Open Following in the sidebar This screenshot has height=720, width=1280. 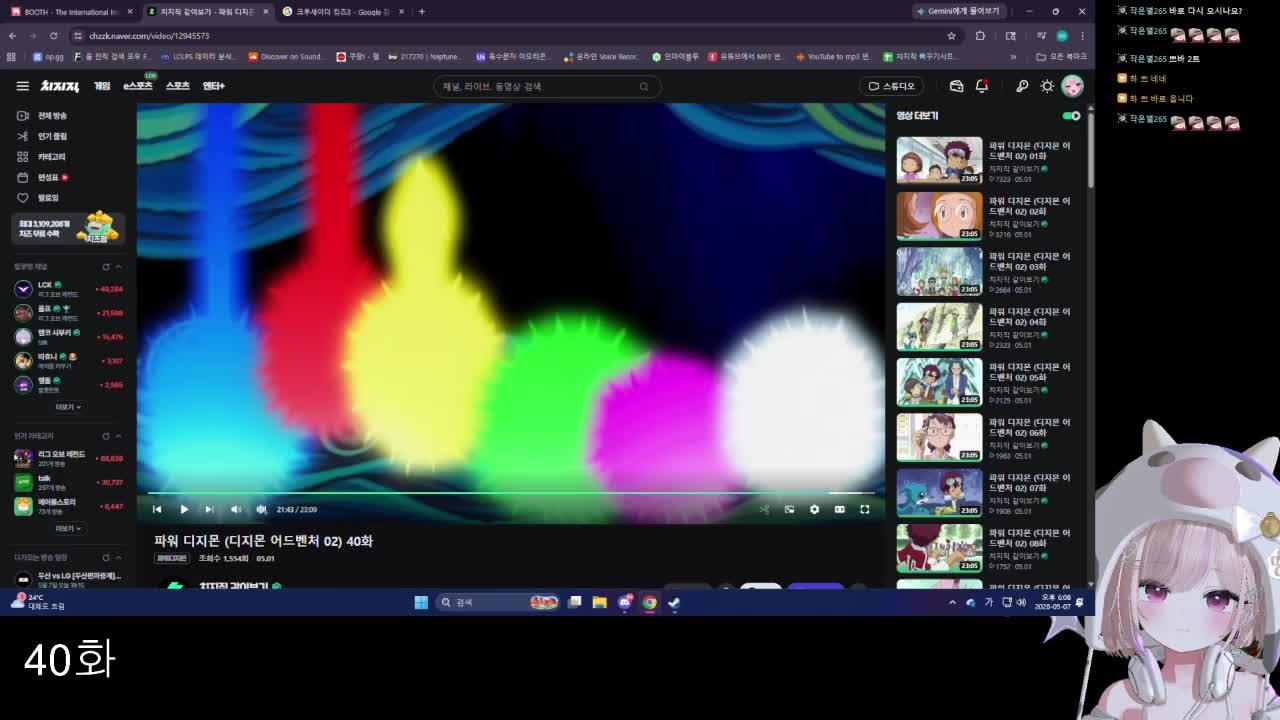coord(39,198)
